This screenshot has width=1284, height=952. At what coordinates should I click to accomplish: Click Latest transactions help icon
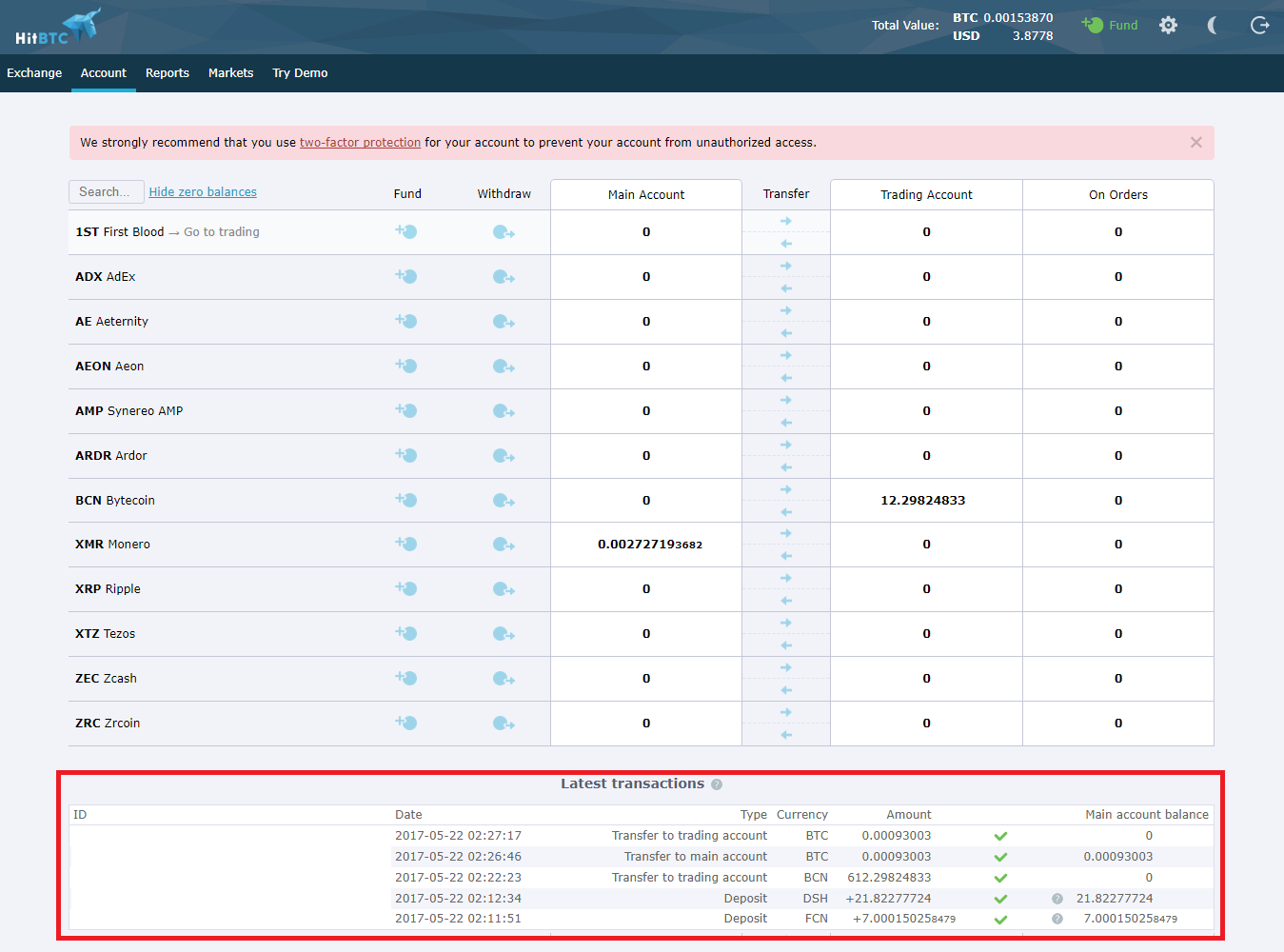coord(717,784)
